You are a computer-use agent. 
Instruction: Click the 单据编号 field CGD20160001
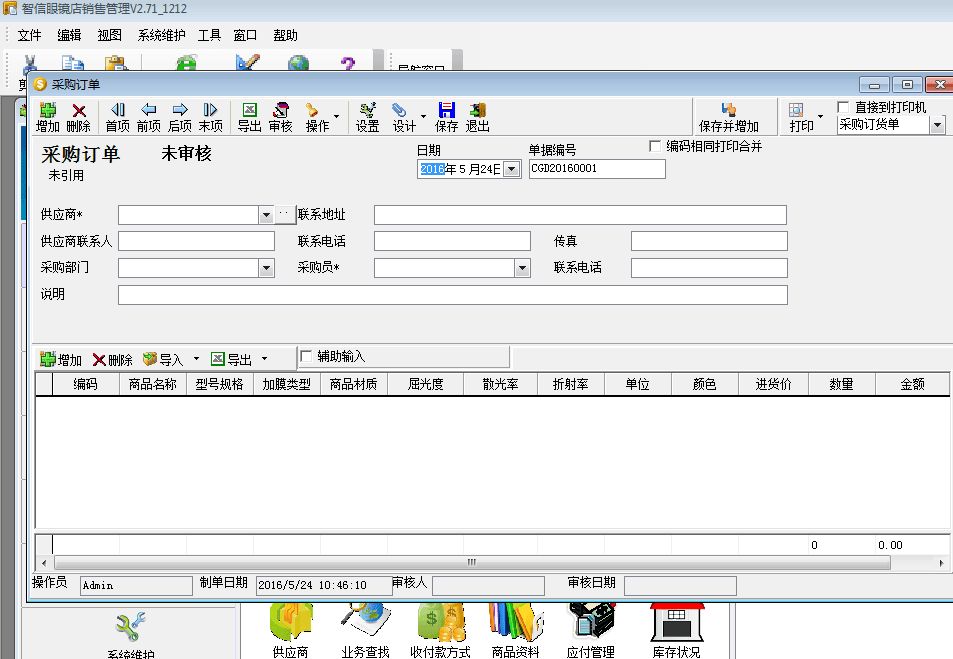pyautogui.click(x=597, y=168)
